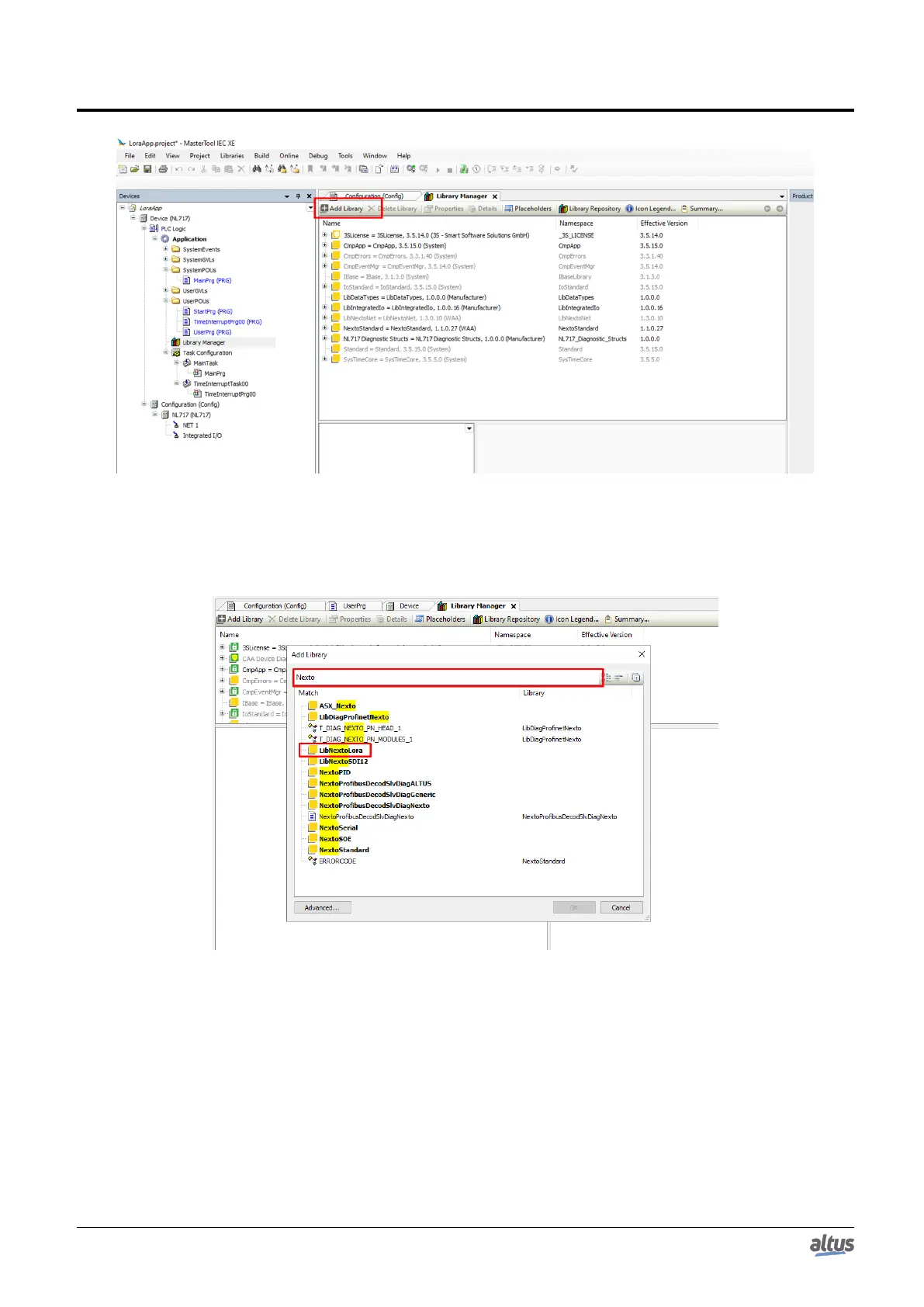Viewport: 924px width, 1307px height.
Task: Open UserPrg (PRG) in the device tree
Action: pos(213,332)
